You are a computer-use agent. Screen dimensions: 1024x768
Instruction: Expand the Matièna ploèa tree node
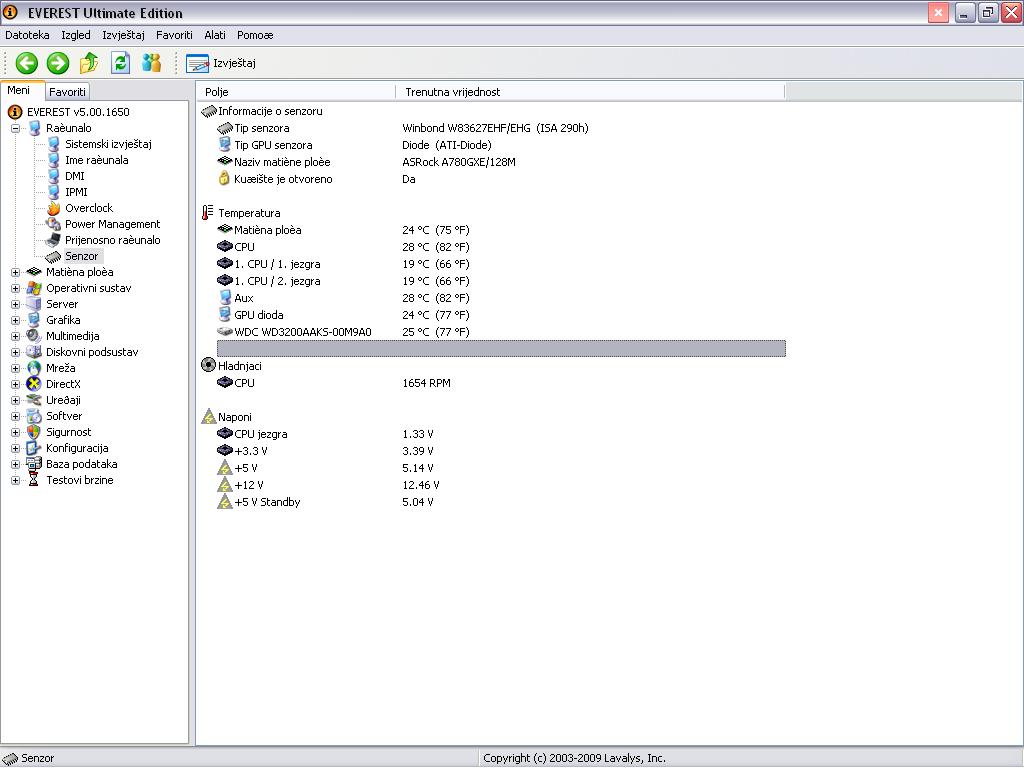point(16,272)
